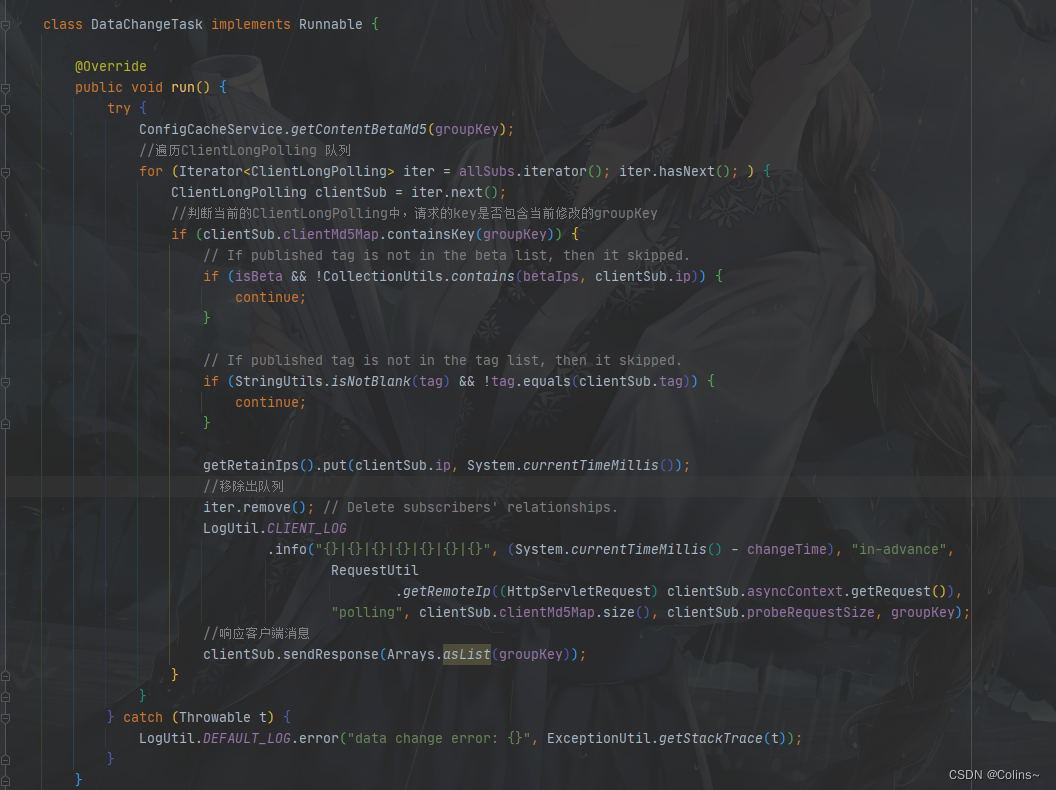Screen dimensions: 1056x790
Task: Fold the isBeta if statement block
Action: 5,277
